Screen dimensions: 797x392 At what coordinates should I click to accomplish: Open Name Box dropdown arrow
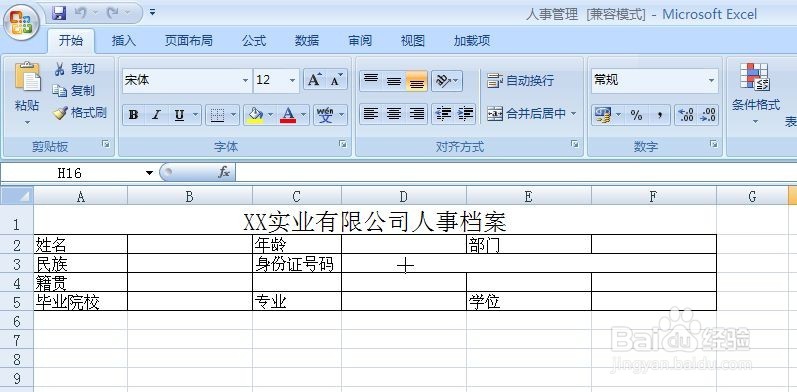149,173
